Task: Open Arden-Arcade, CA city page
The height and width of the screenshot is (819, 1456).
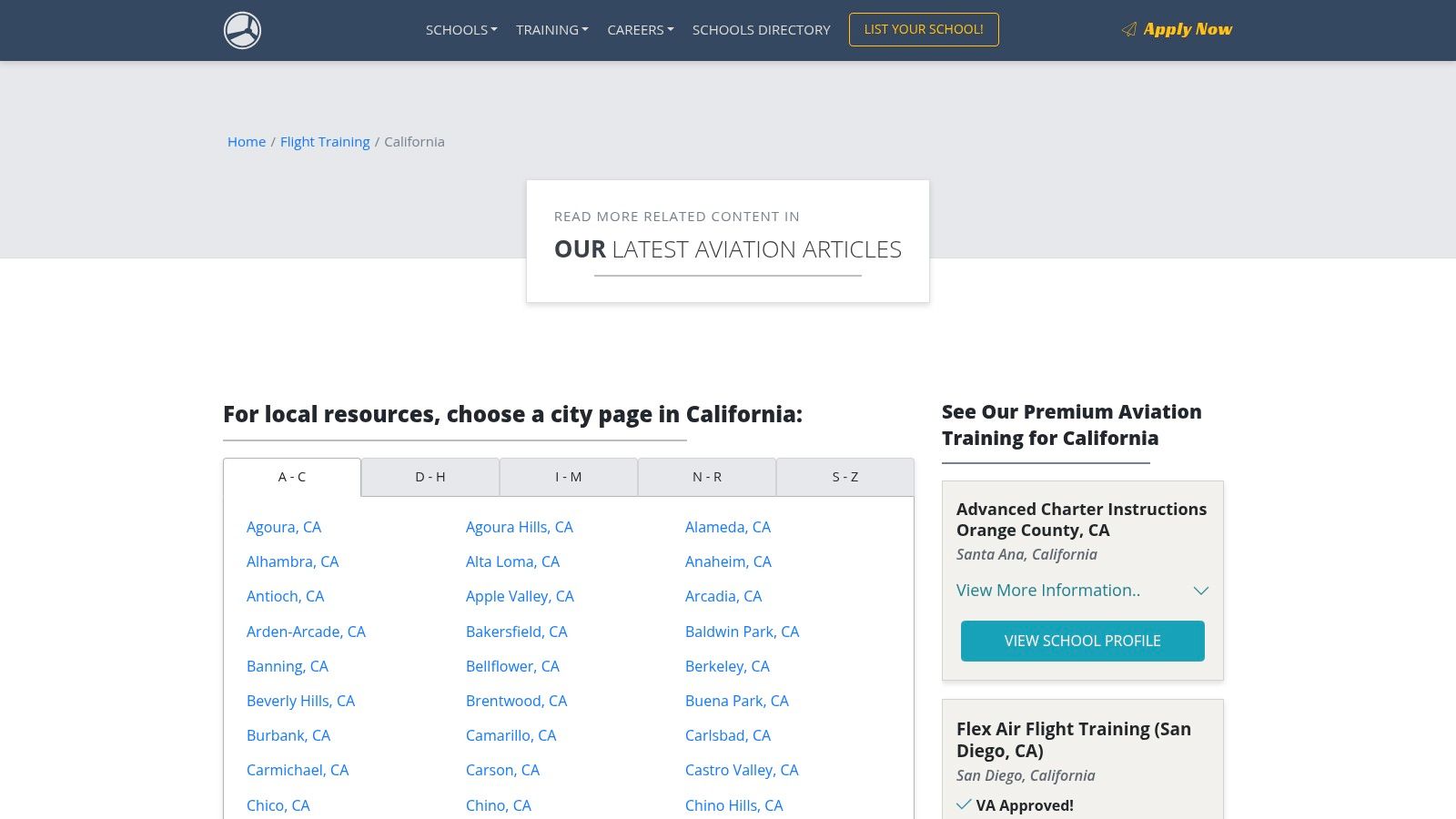Action: pos(306,632)
